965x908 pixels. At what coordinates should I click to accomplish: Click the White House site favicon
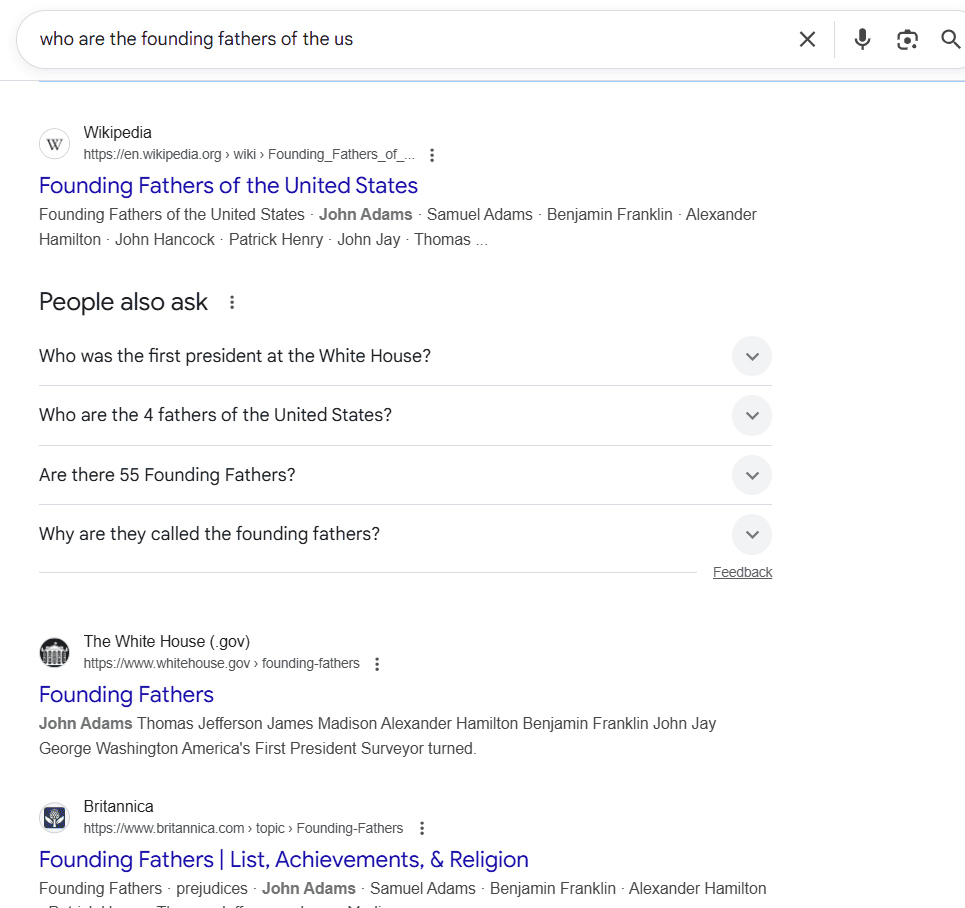point(54,652)
